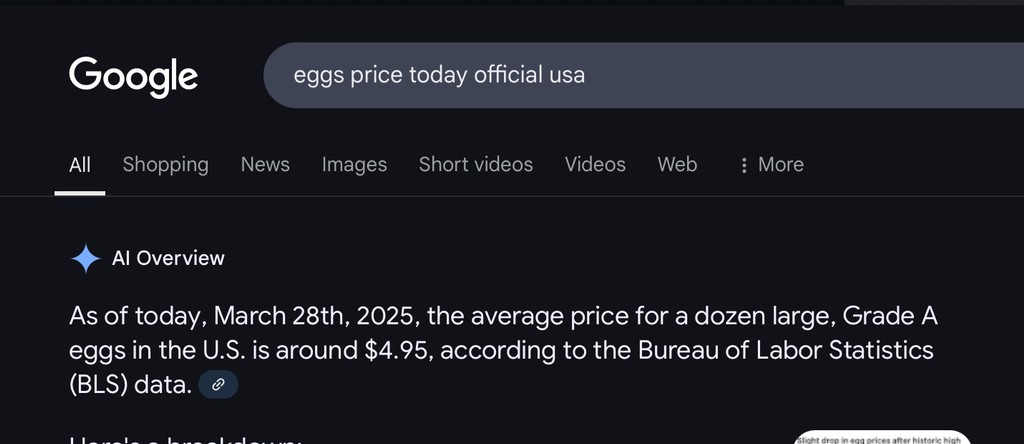This screenshot has width=1024, height=444.
Task: Open the source link chip after BLS data
Action: coord(218,384)
